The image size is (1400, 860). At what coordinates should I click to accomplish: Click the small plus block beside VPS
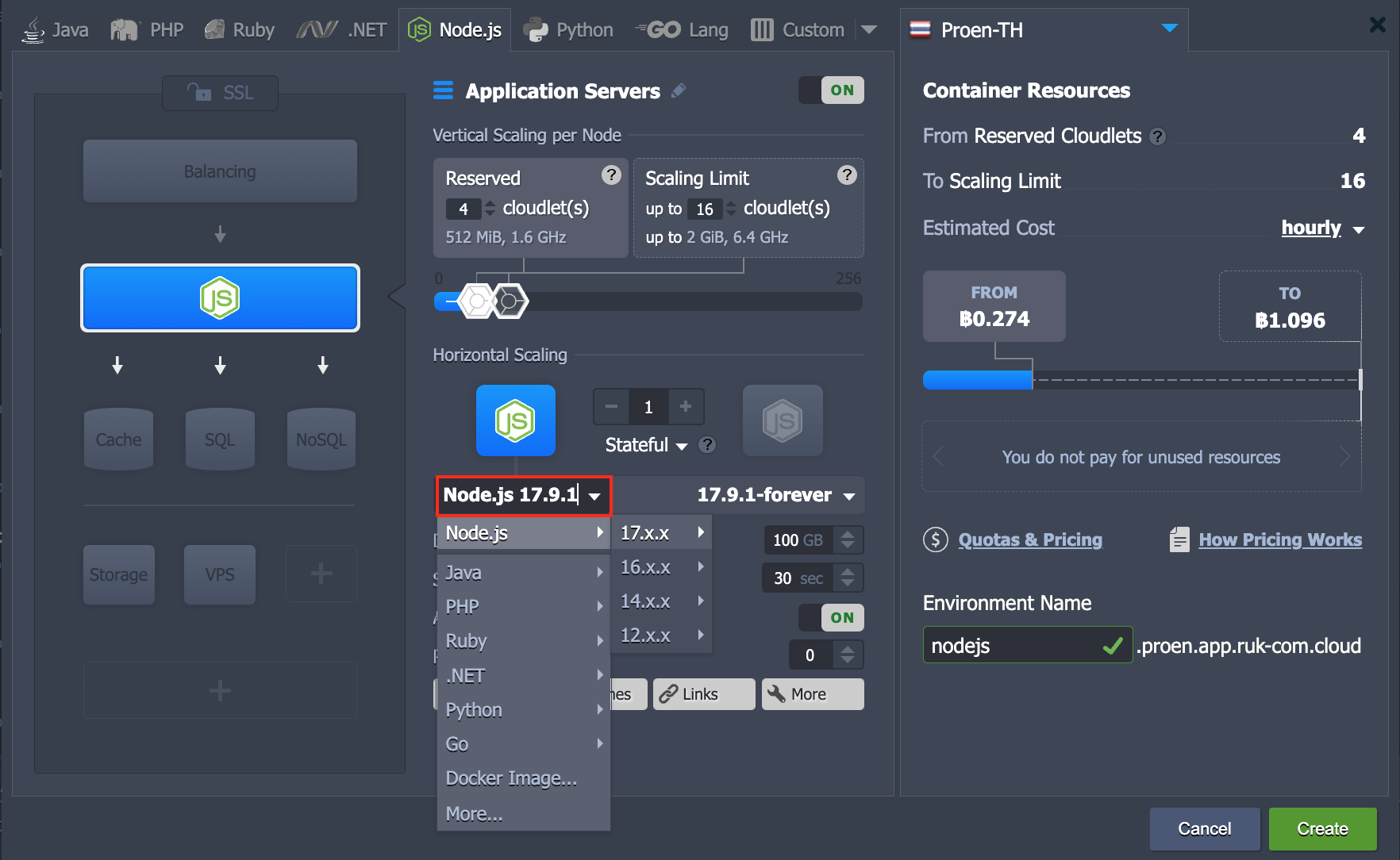321,574
